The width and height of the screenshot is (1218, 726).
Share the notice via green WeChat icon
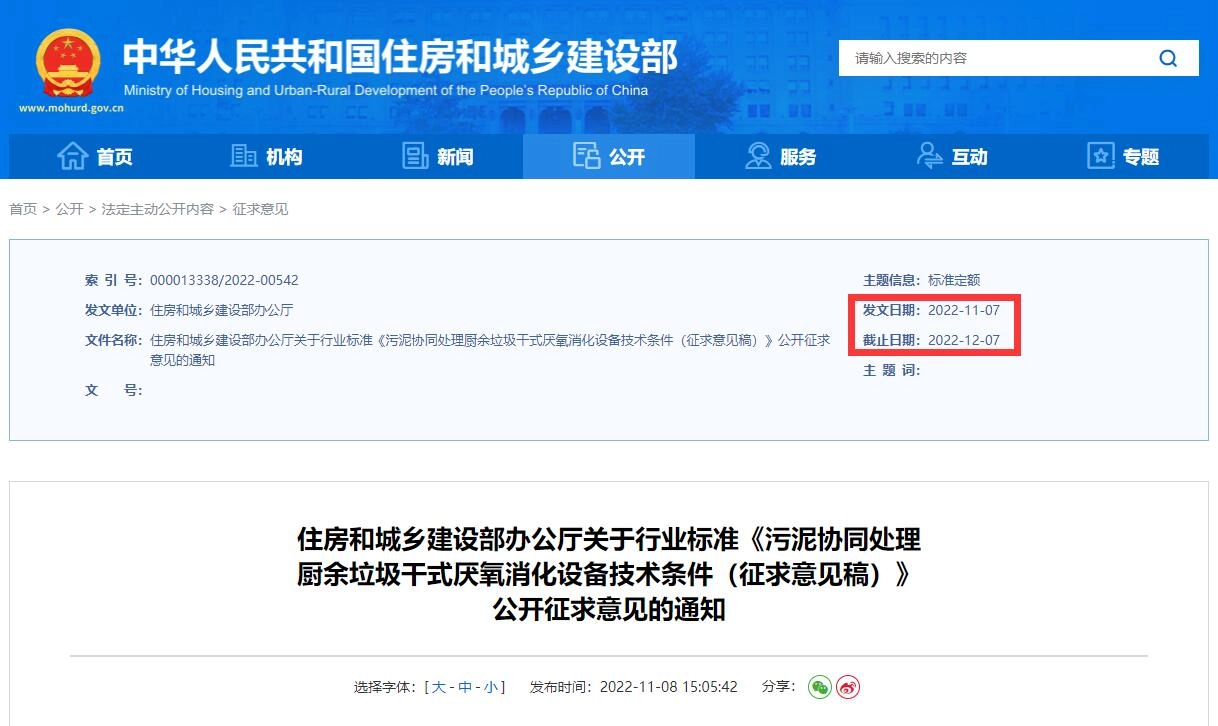[x=820, y=687]
